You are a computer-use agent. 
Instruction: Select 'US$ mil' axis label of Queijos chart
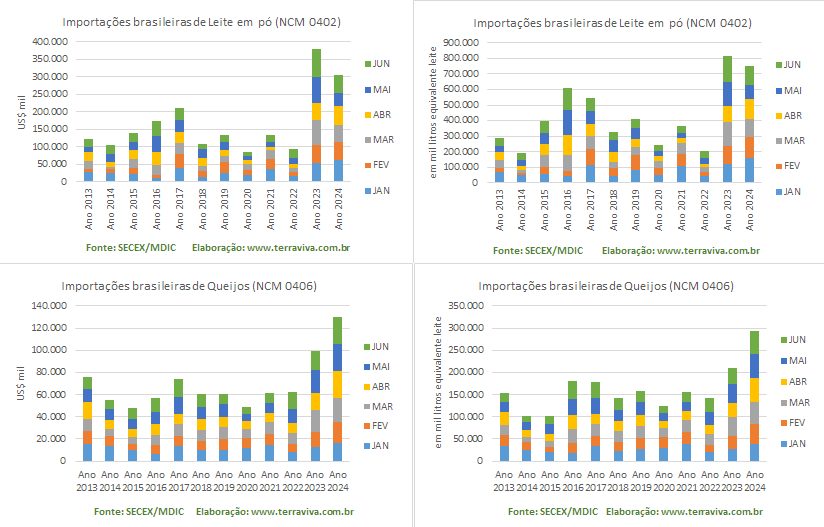pyautogui.click(x=20, y=384)
